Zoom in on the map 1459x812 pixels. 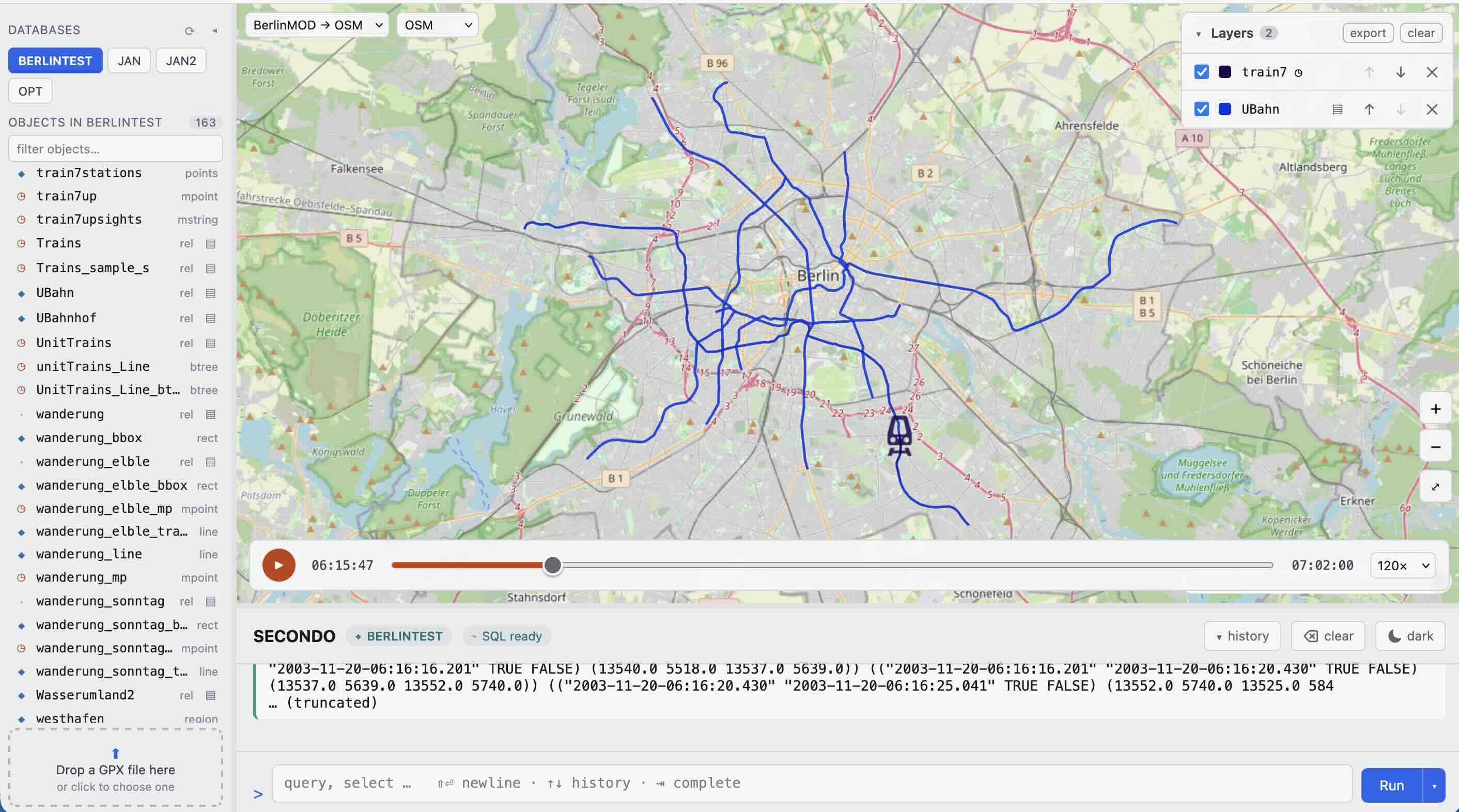1435,409
